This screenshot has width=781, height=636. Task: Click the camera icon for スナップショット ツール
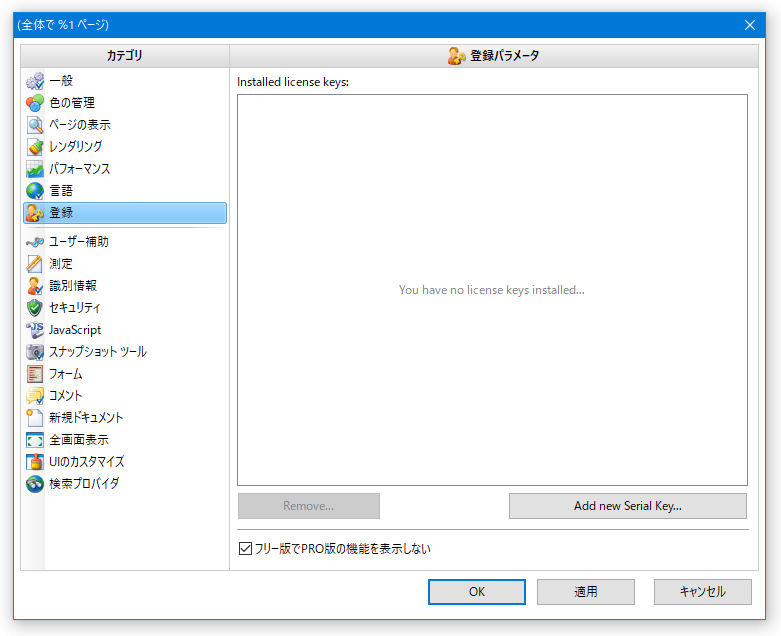tap(35, 352)
